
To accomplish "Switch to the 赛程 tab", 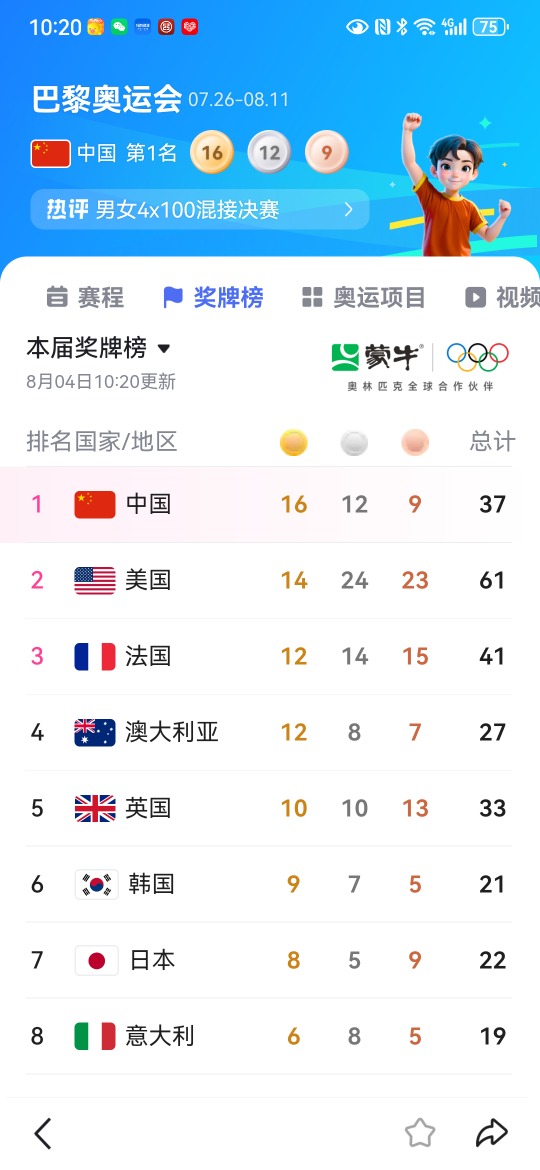I will tap(85, 297).
